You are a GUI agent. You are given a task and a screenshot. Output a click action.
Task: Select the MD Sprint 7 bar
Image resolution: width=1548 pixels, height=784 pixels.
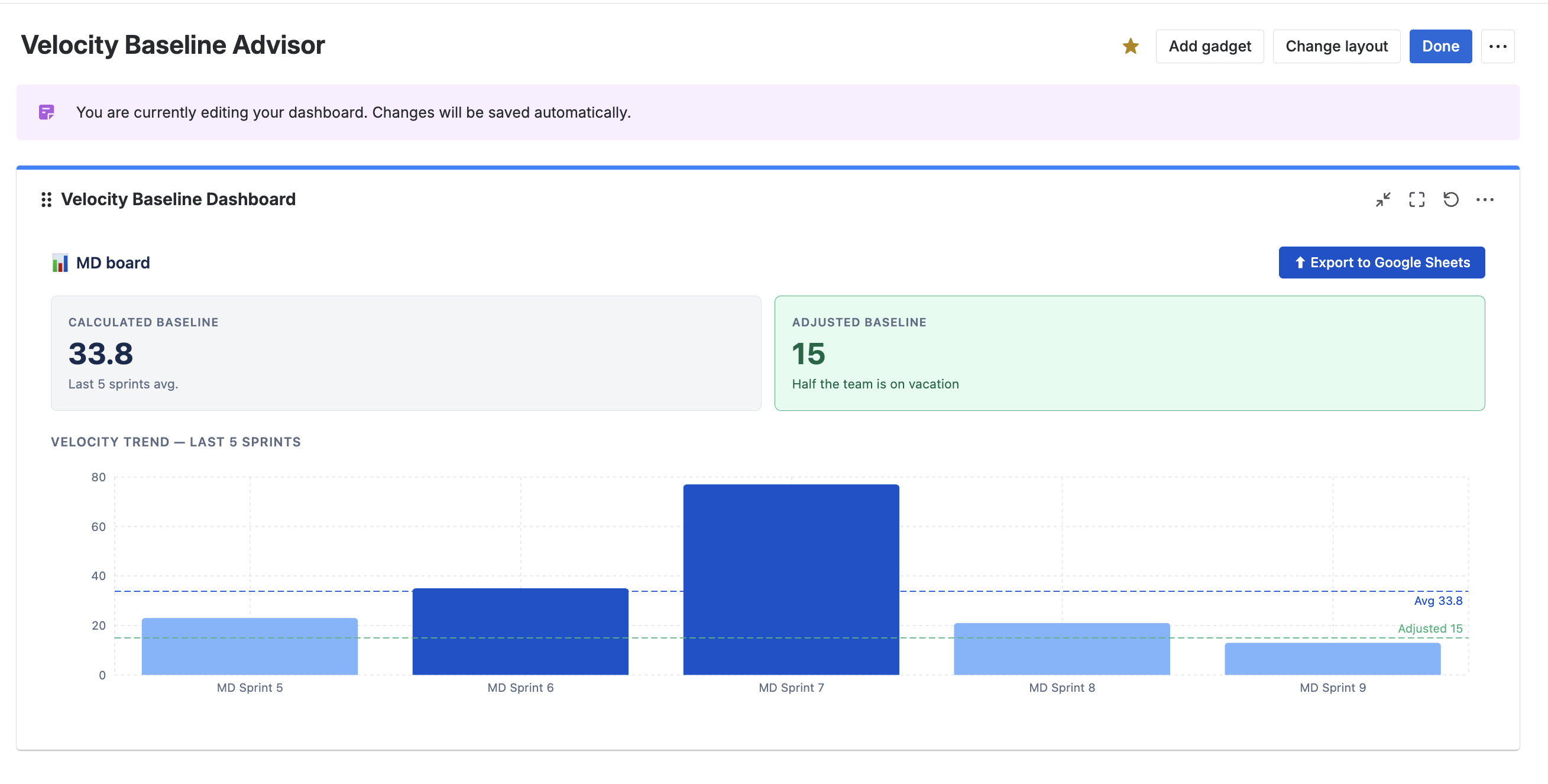[x=791, y=579]
